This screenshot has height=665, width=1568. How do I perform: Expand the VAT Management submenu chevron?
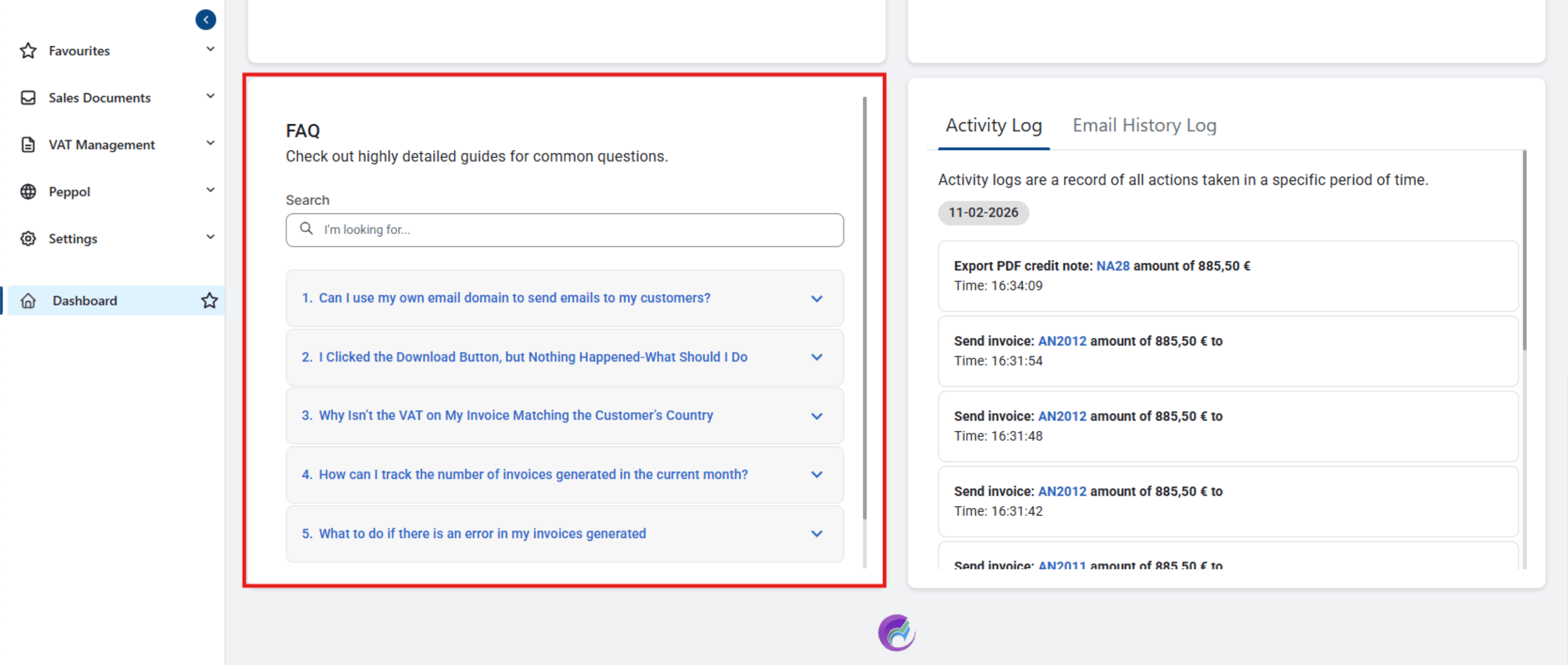[x=210, y=143]
